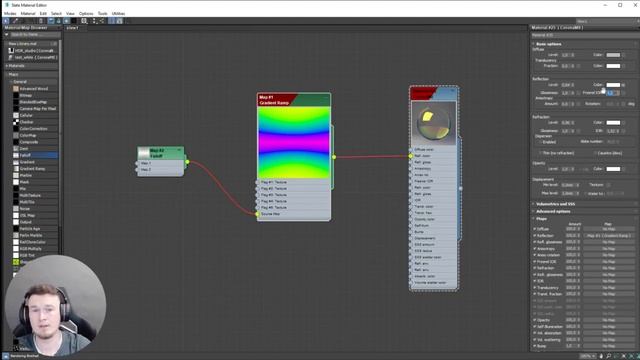640x360 pixels.
Task: Click the Gradient Ramp node rainbow preview
Action: [294, 142]
